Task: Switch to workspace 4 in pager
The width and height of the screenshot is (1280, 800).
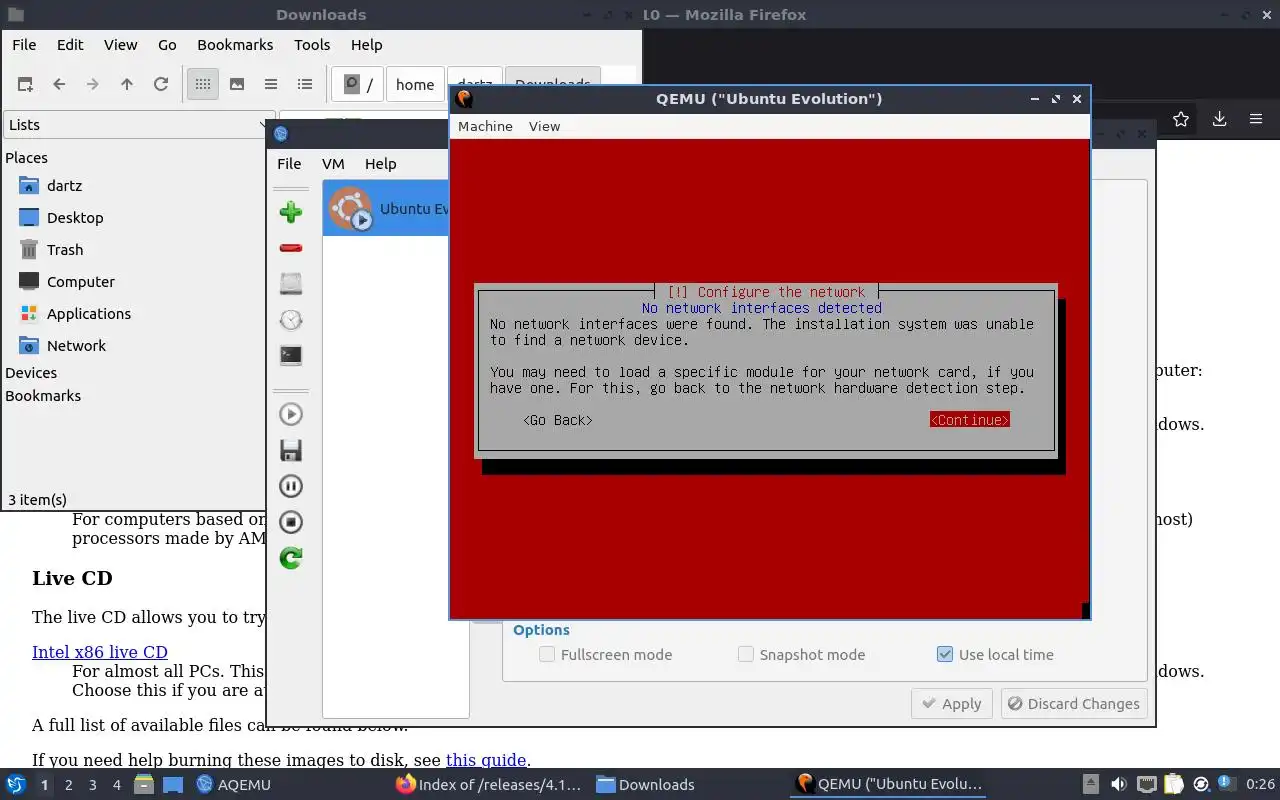Action: coord(117,785)
